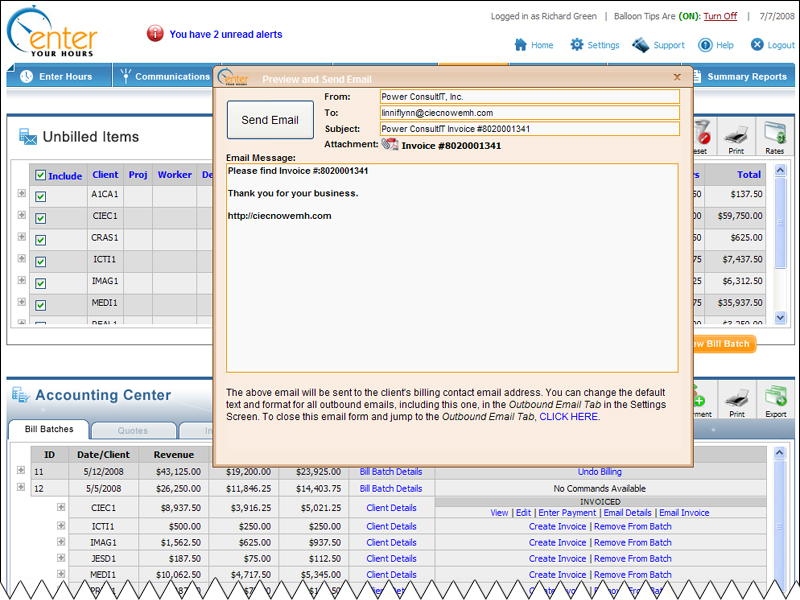The height and width of the screenshot is (600, 800).
Task: Click the Support icon in header
Action: pos(640,45)
